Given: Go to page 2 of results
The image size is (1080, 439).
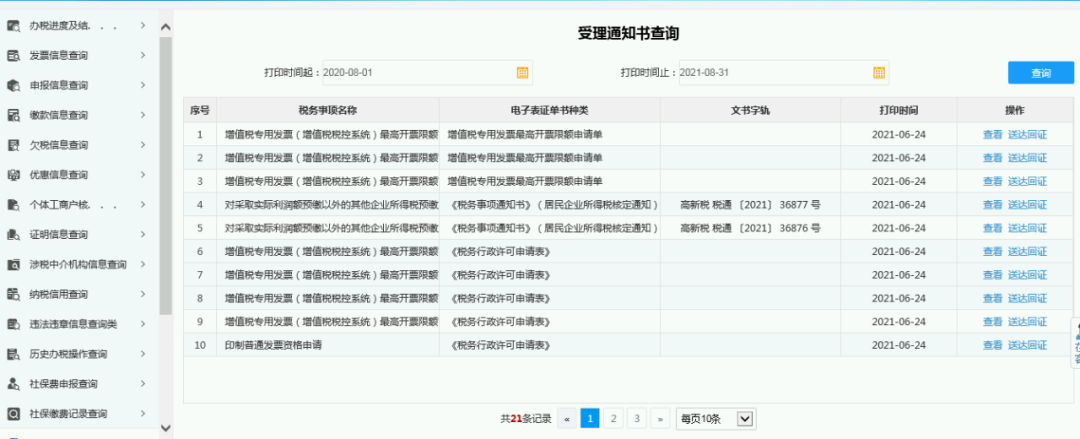Looking at the screenshot, I should click(613, 419).
